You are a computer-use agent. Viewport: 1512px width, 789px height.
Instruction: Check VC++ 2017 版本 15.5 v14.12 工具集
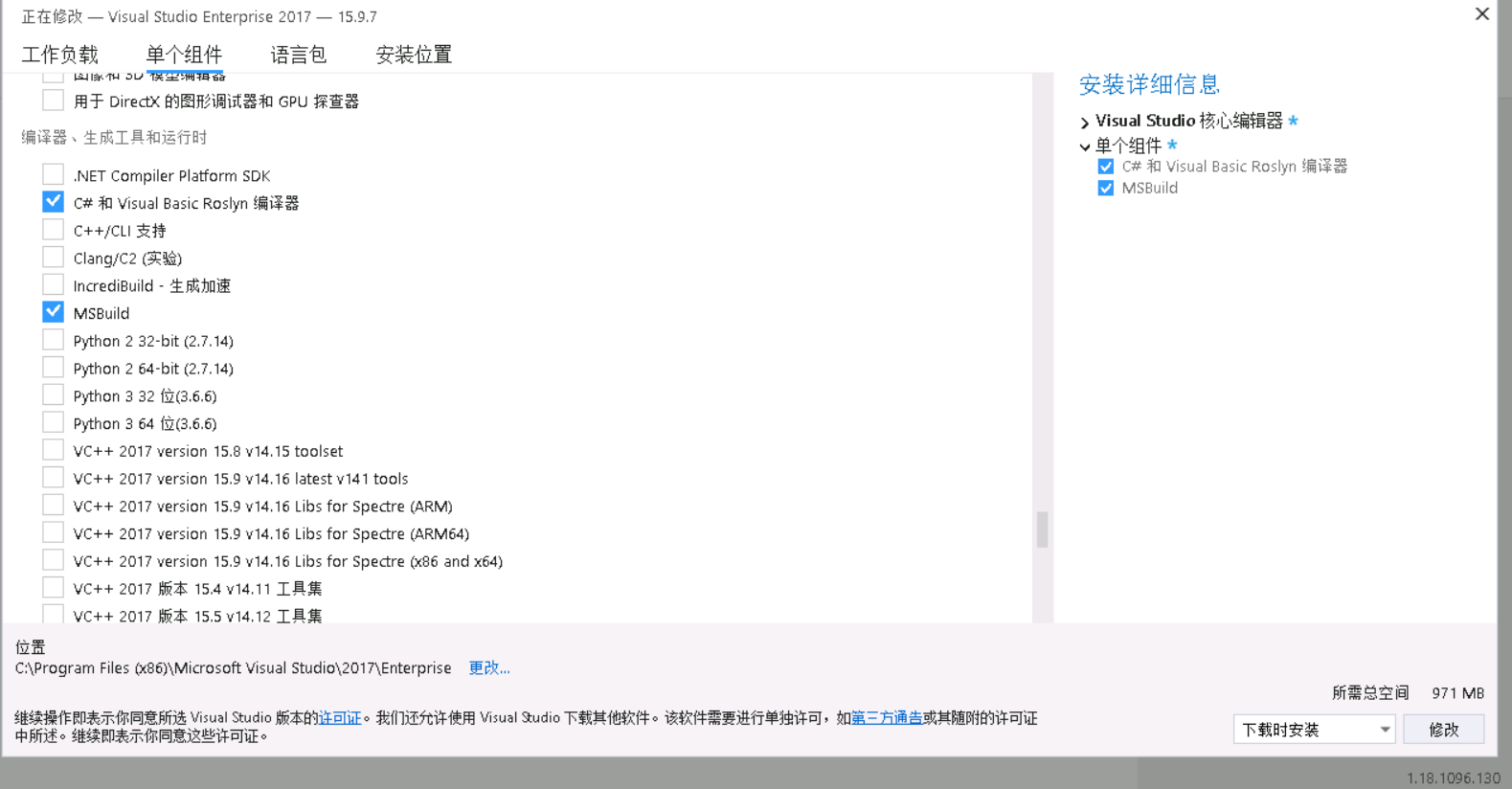pos(54,615)
